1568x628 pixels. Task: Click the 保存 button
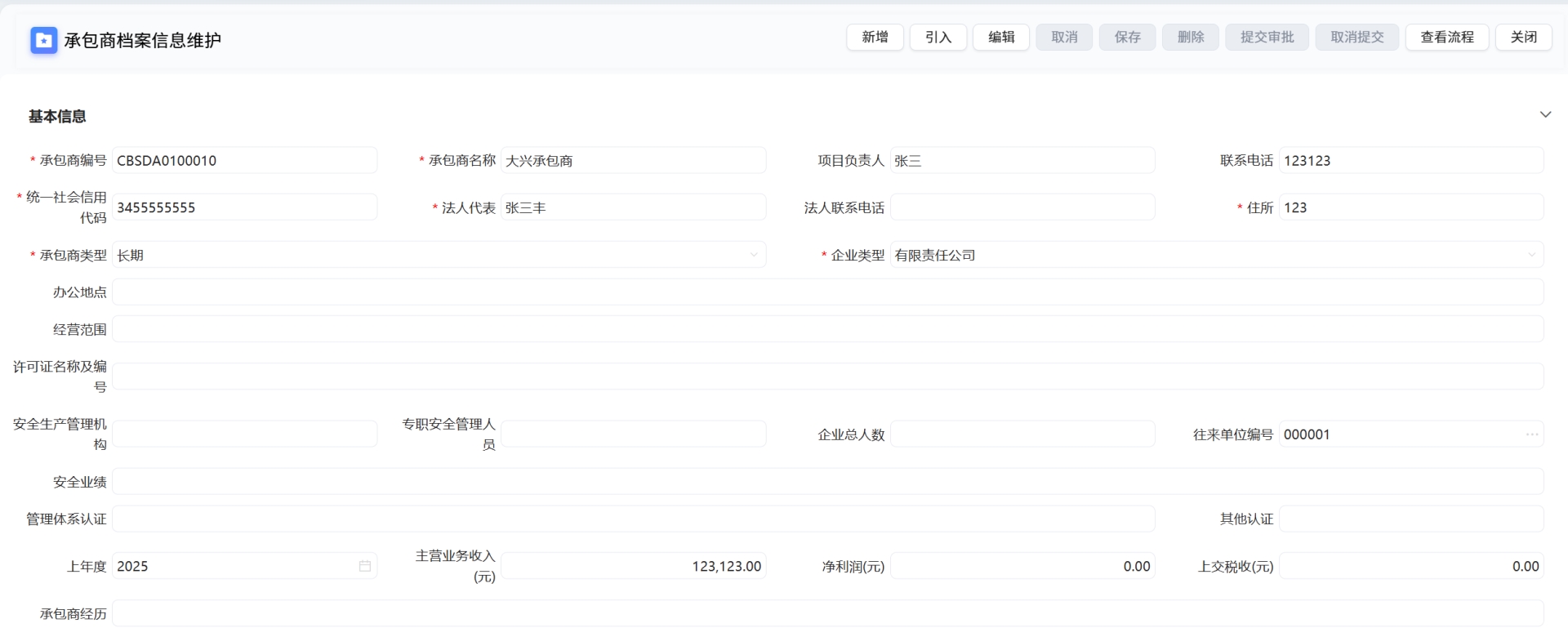click(x=1128, y=37)
